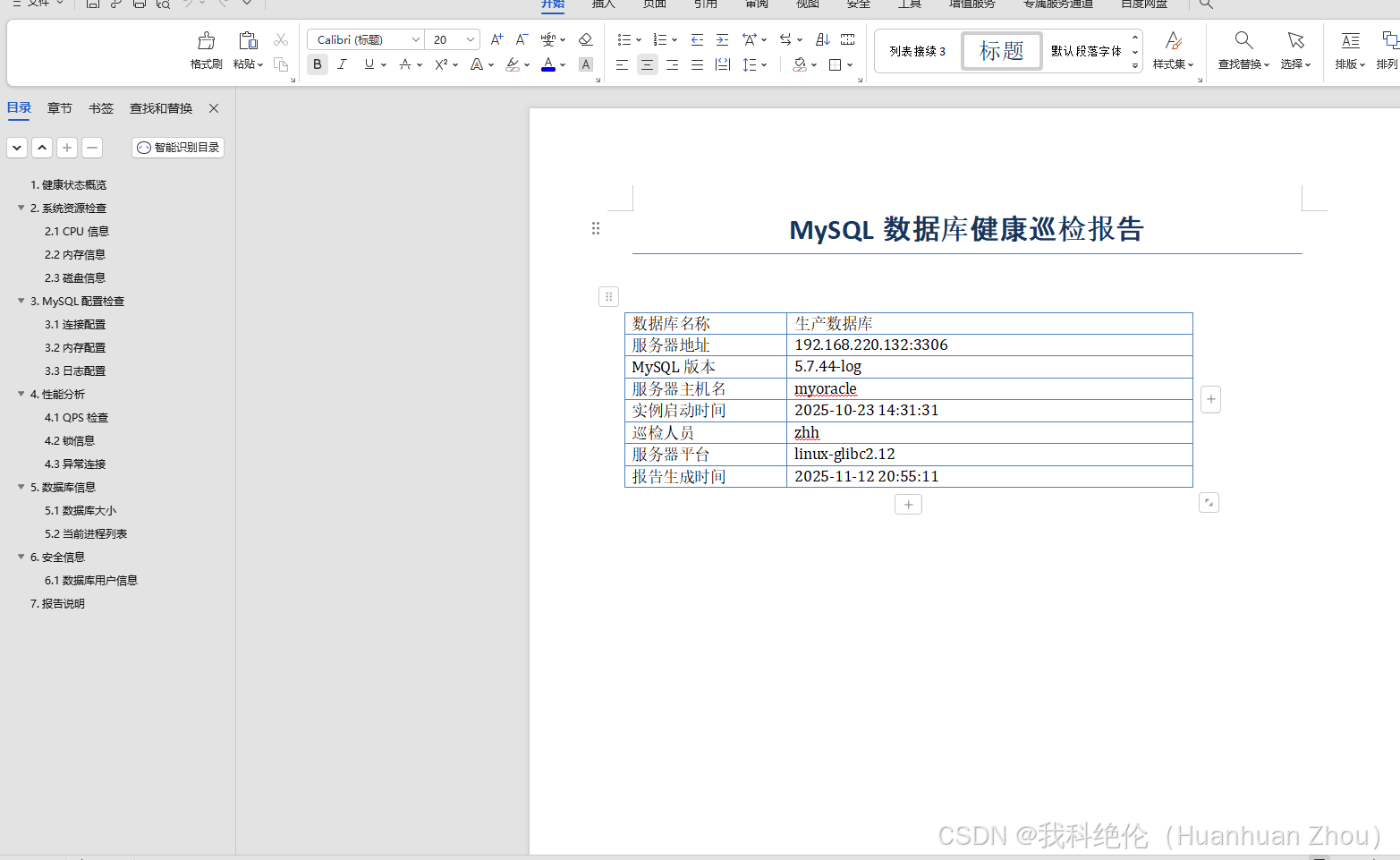Click the title paragraph drag handle
The image size is (1400, 860).
(x=596, y=228)
